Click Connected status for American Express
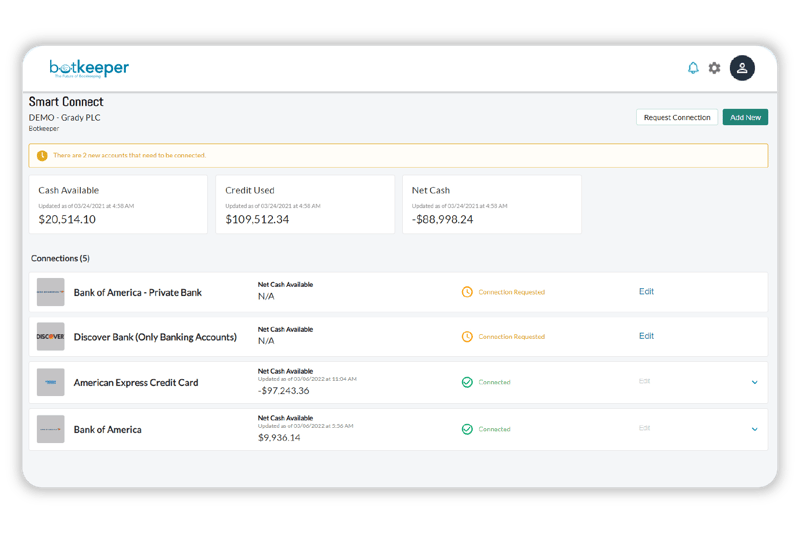This screenshot has height=533, width=800. (x=494, y=382)
